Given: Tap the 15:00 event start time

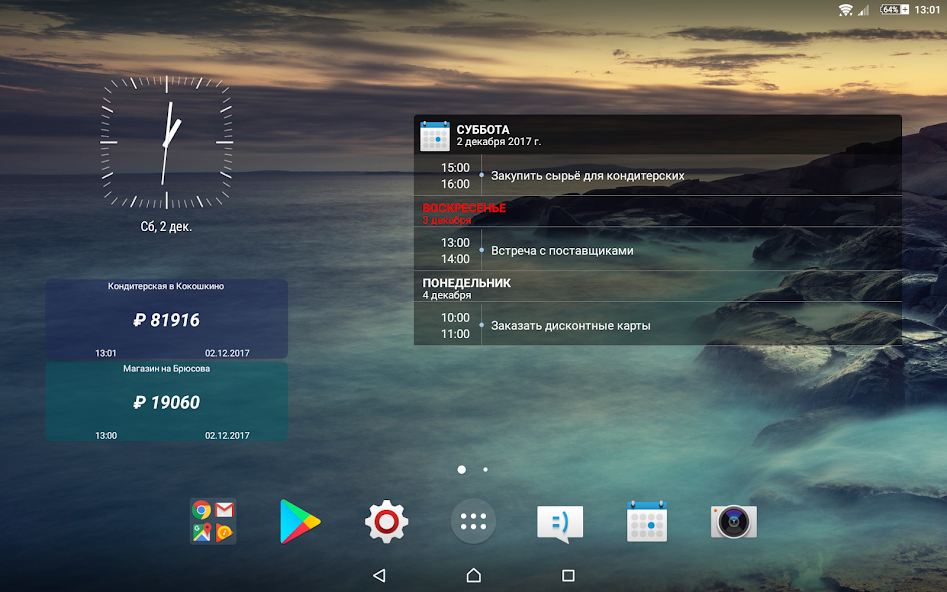Looking at the screenshot, I should pos(455,167).
